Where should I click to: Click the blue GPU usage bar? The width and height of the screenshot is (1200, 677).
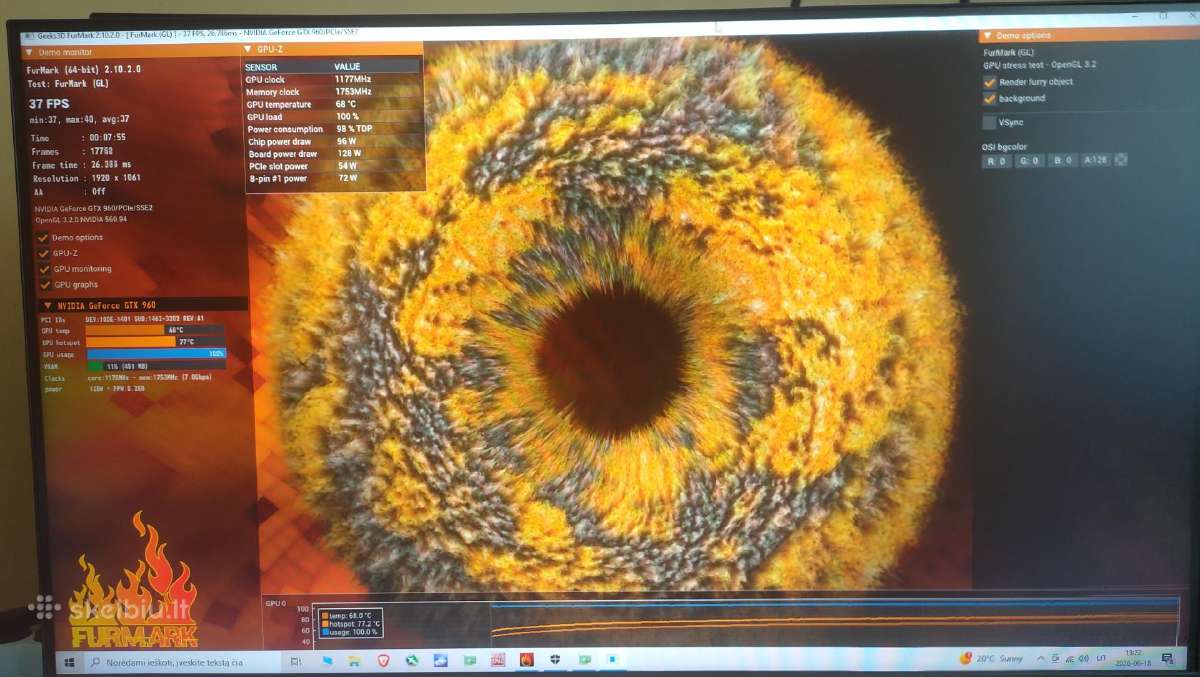tap(156, 353)
